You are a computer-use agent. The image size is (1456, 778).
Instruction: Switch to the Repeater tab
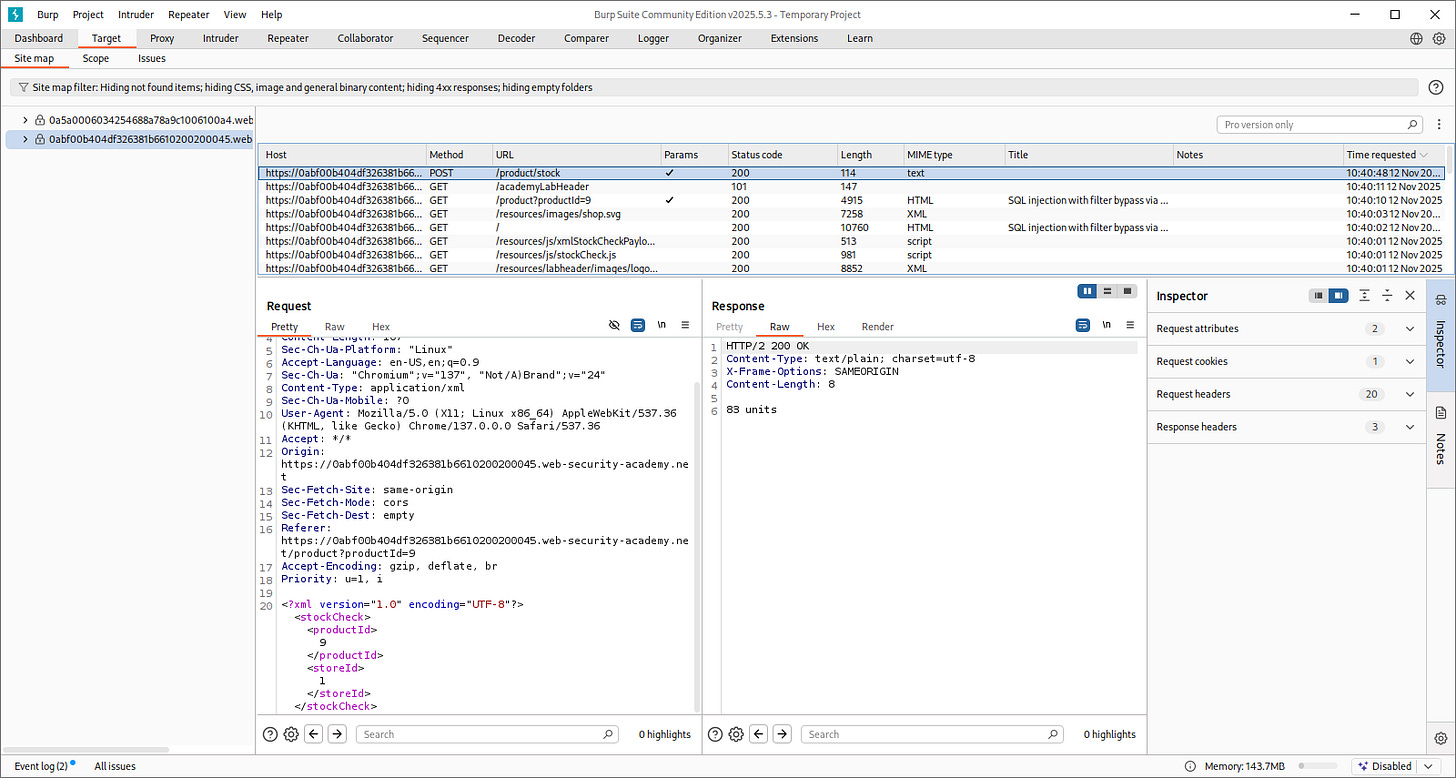click(x=287, y=39)
